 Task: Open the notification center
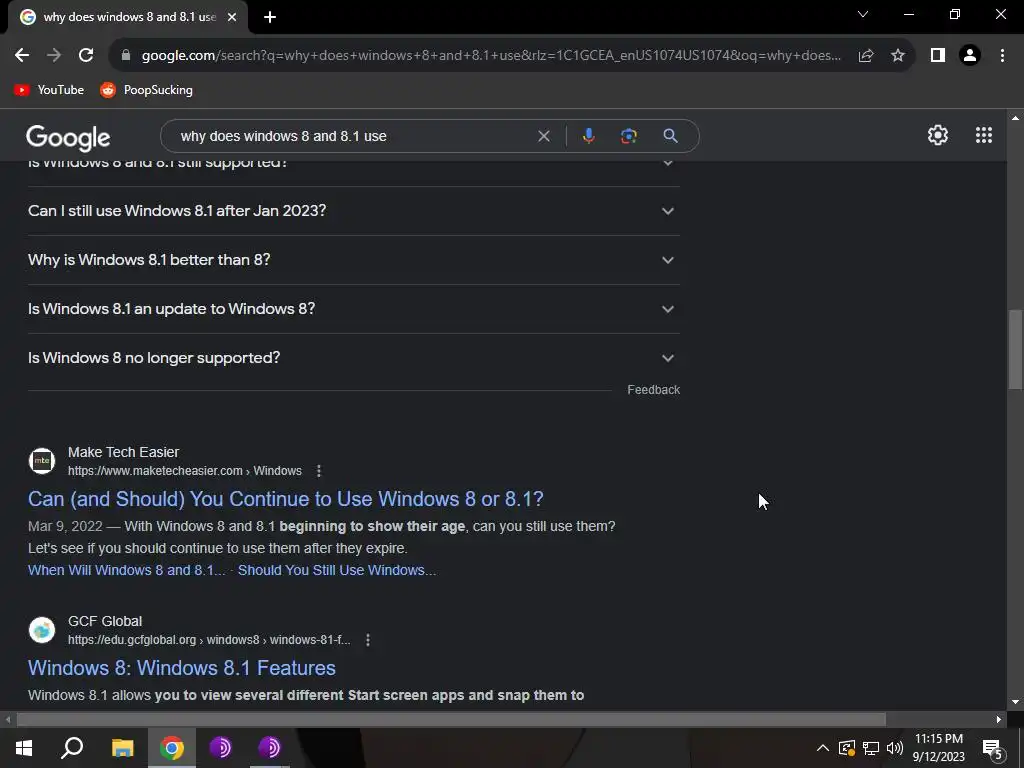point(993,749)
